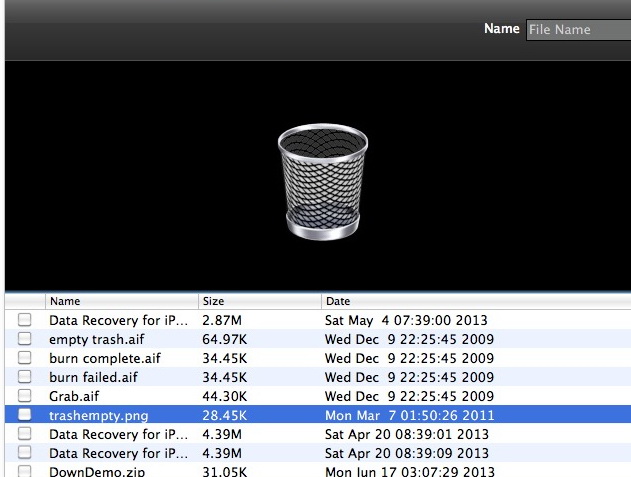Check the box for trashempty.png
The height and width of the screenshot is (477, 631).
(25, 414)
